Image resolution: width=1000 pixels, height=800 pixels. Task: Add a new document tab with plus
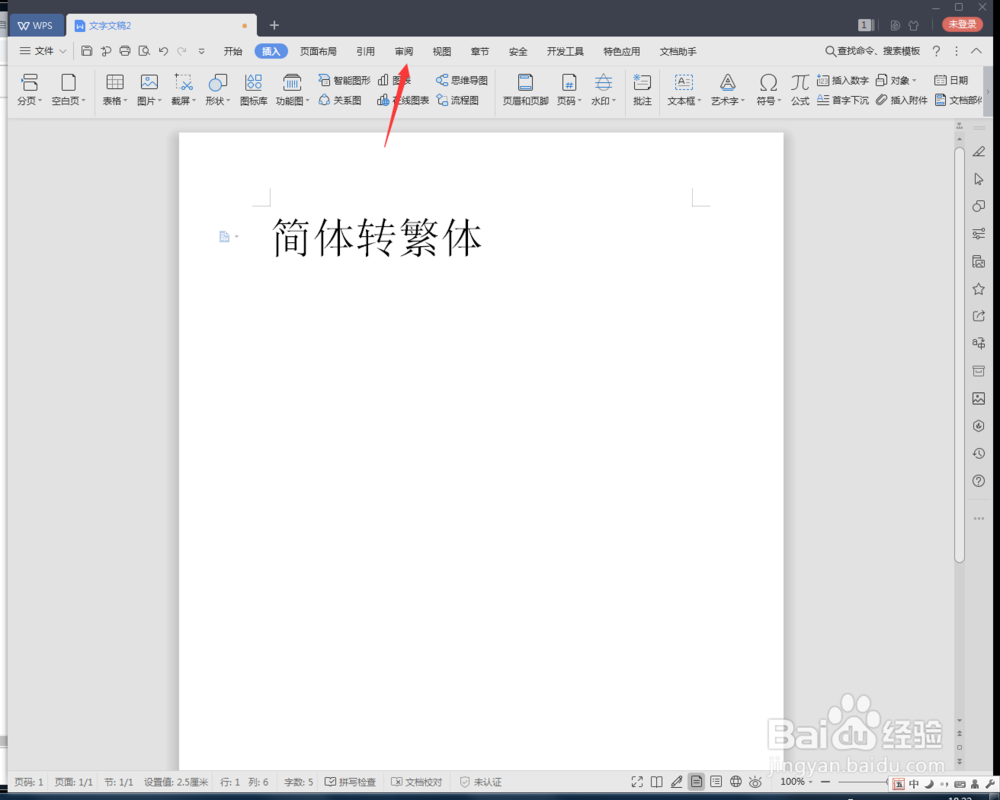point(274,26)
